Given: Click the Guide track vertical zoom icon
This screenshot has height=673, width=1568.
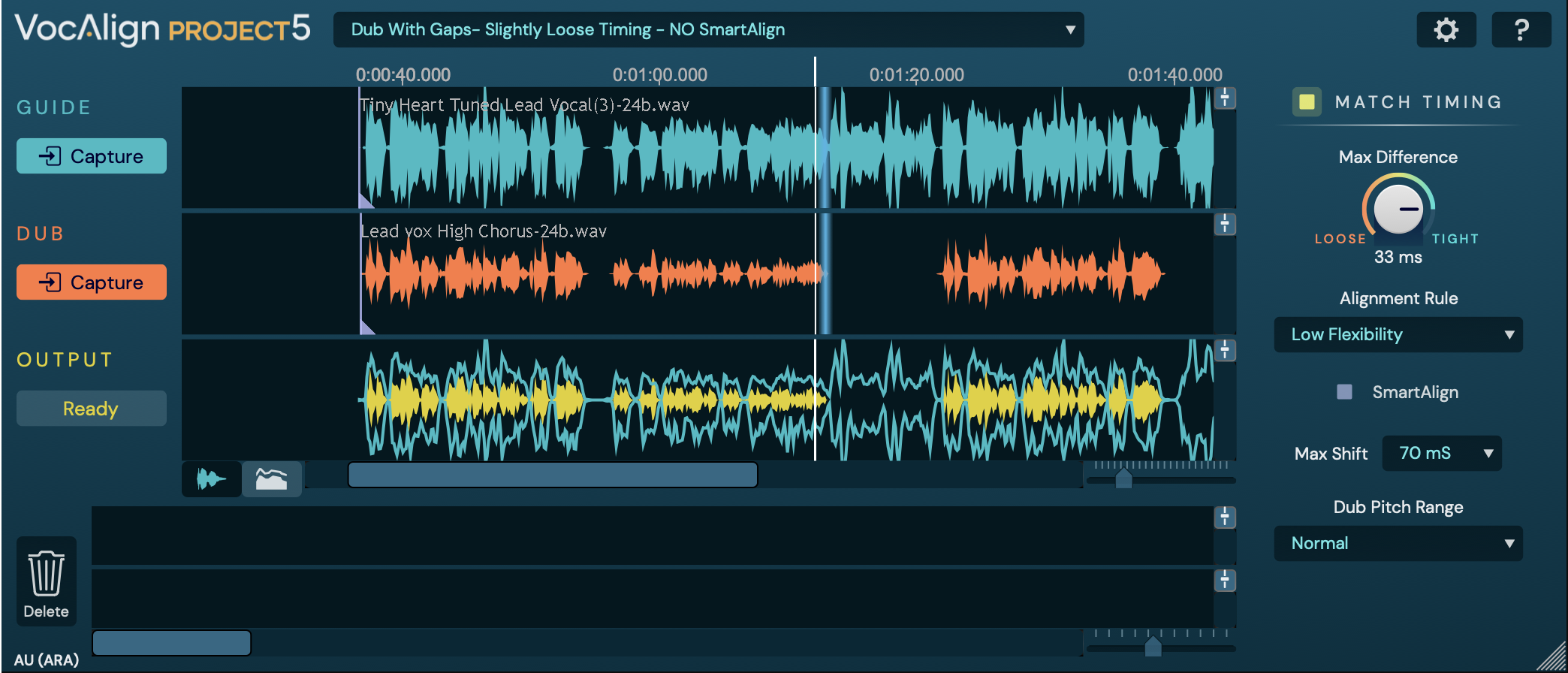Looking at the screenshot, I should [x=1225, y=98].
